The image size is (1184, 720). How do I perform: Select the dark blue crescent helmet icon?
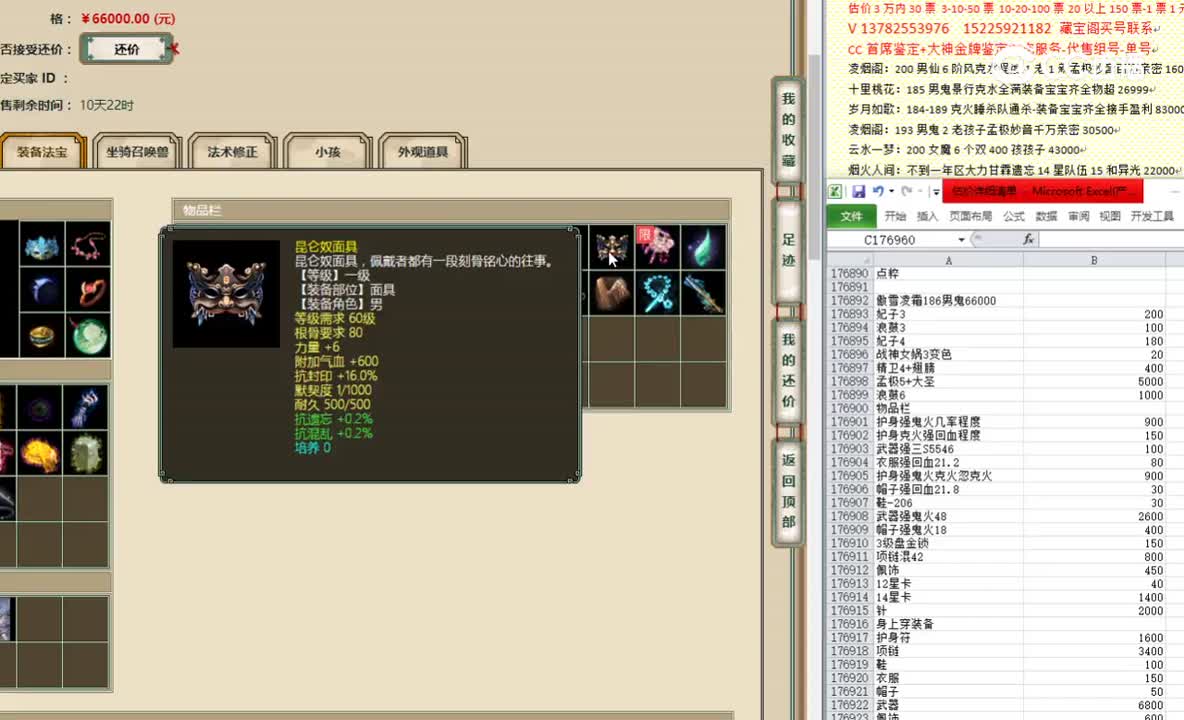point(42,291)
